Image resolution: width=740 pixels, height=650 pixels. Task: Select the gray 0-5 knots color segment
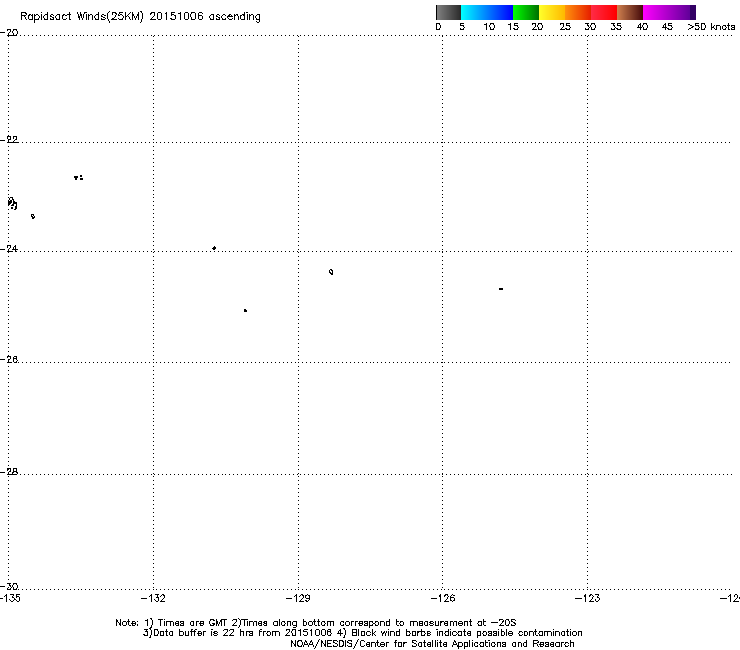click(x=448, y=12)
